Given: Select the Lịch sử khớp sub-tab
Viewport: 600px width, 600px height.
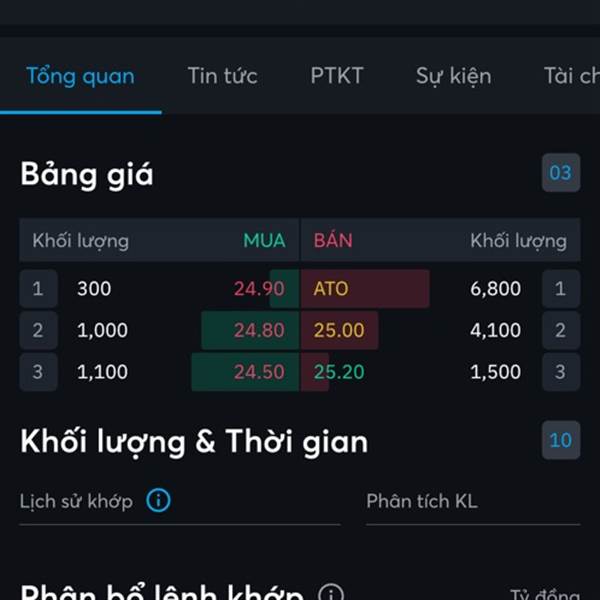Looking at the screenshot, I should tap(76, 501).
